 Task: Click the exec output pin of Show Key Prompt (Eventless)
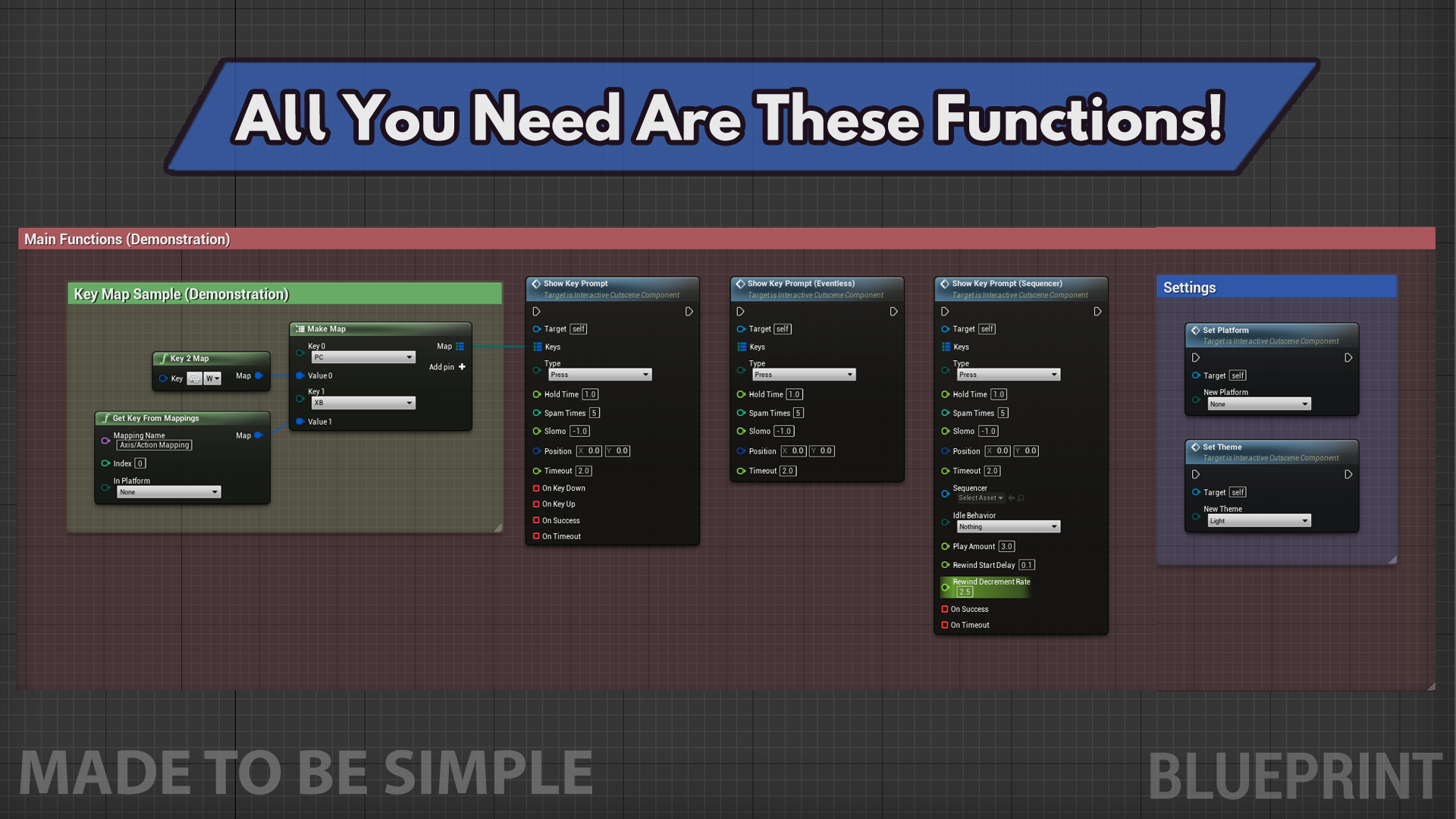point(893,312)
